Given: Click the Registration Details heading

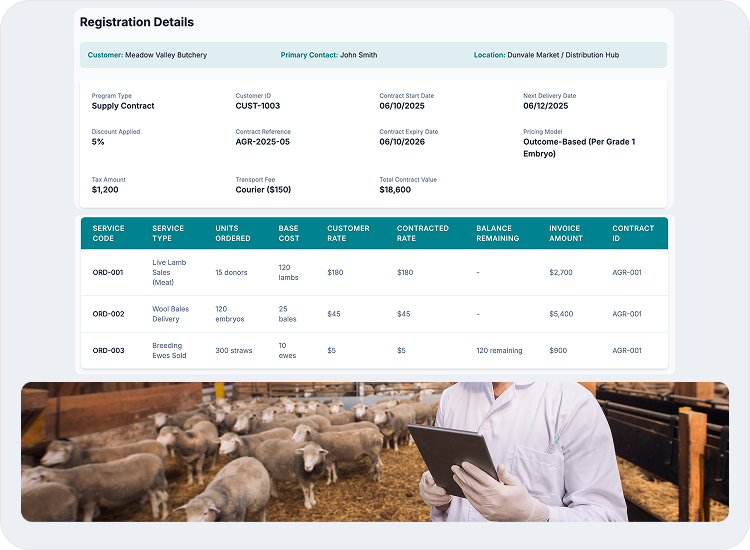Looking at the screenshot, I should pyautogui.click(x=137, y=22).
